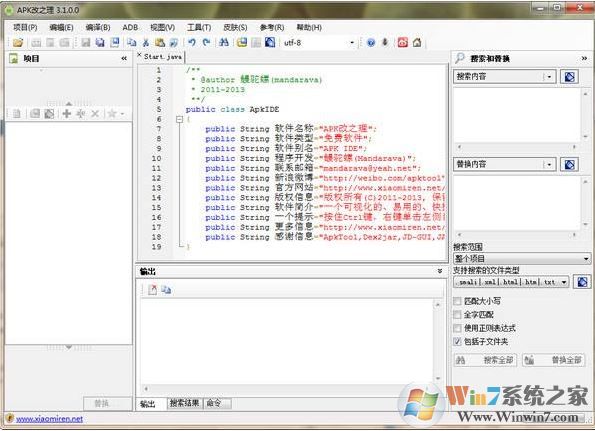Click the save-as blue floppy icon
This screenshot has width=595, height=431.
(x=114, y=42)
